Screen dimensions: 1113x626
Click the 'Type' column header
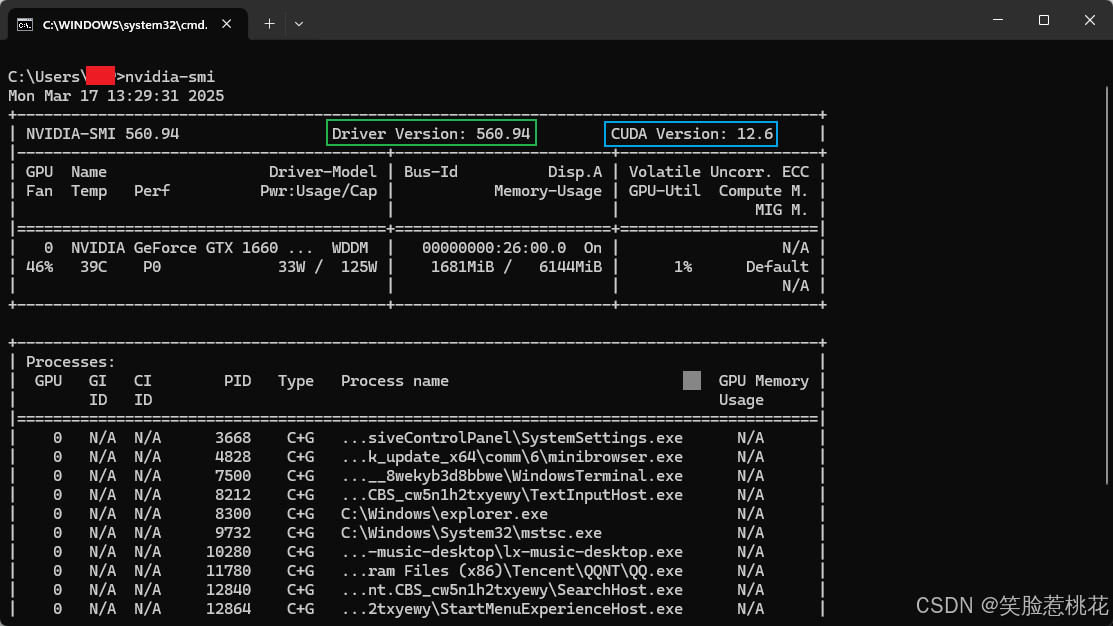point(296,381)
